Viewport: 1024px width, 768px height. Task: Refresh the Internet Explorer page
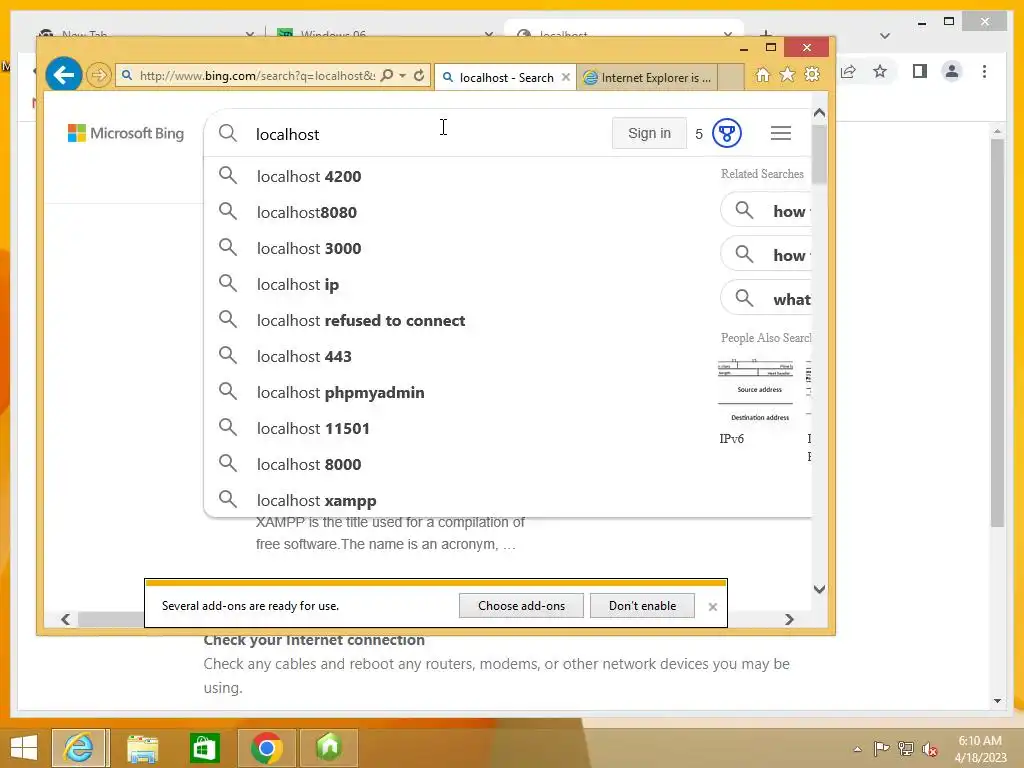pos(419,76)
